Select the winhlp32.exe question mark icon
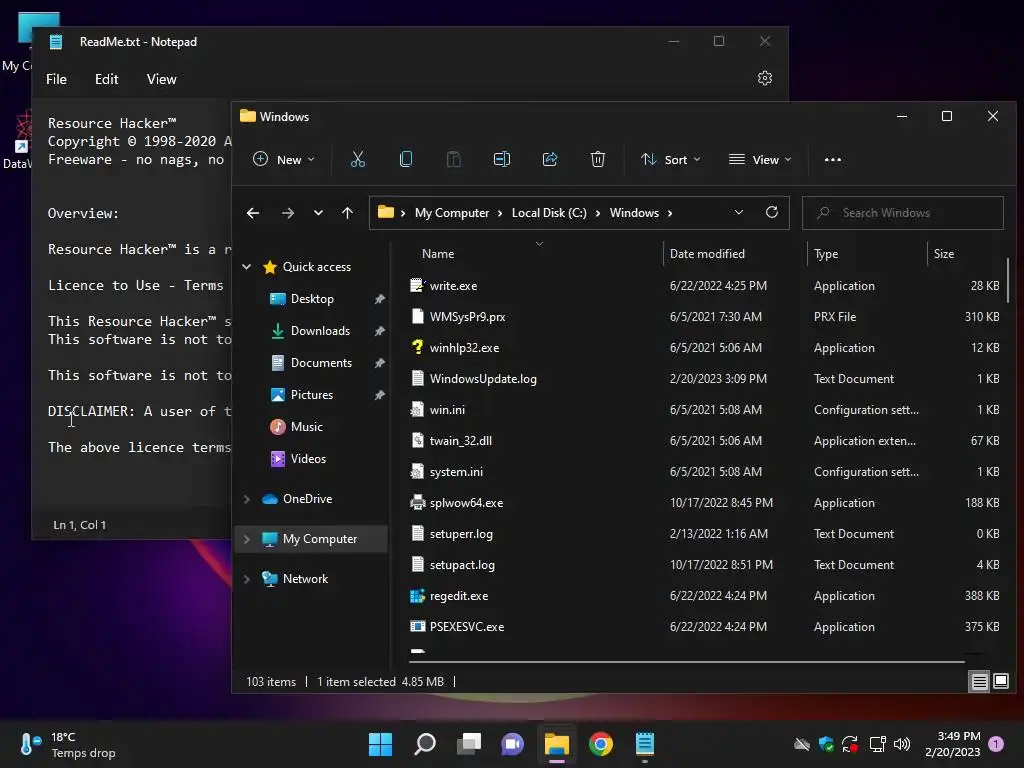This screenshot has width=1024, height=768. (x=417, y=347)
